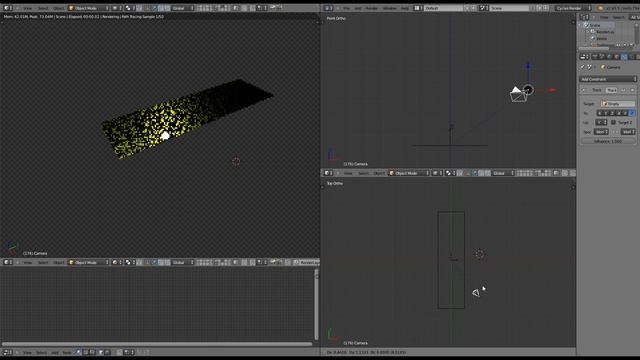The height and width of the screenshot is (360, 640).
Task: Click node editor horizontal scrollbar
Action: pos(157,344)
